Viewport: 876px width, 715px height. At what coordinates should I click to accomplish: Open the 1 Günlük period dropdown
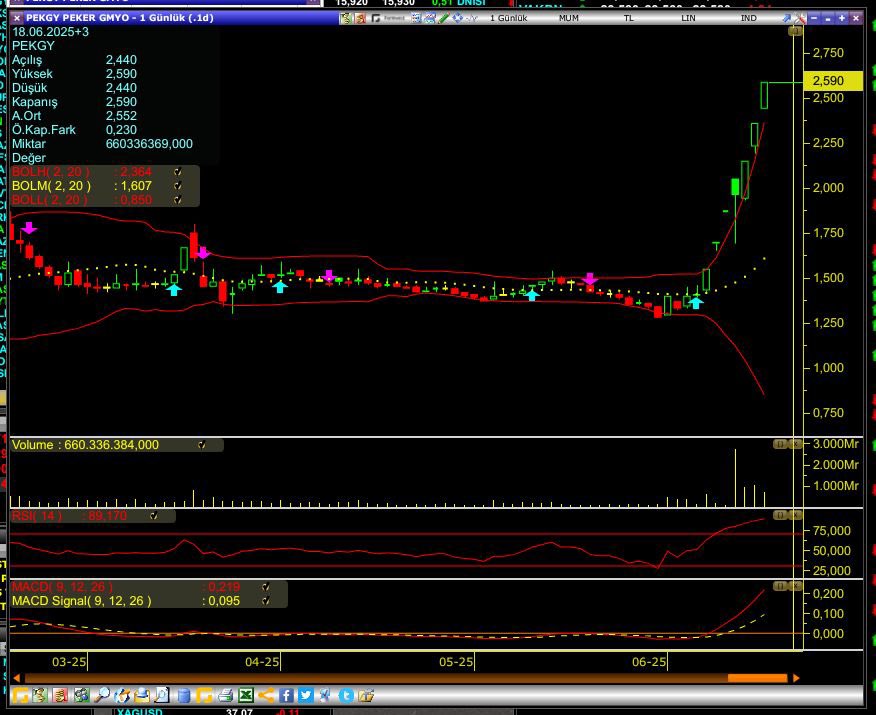(x=508, y=18)
